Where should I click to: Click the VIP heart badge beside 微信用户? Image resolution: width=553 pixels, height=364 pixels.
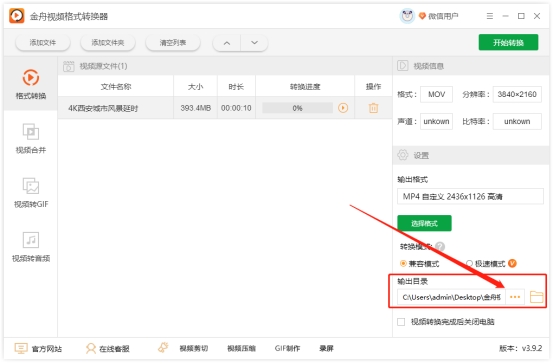click(422, 16)
